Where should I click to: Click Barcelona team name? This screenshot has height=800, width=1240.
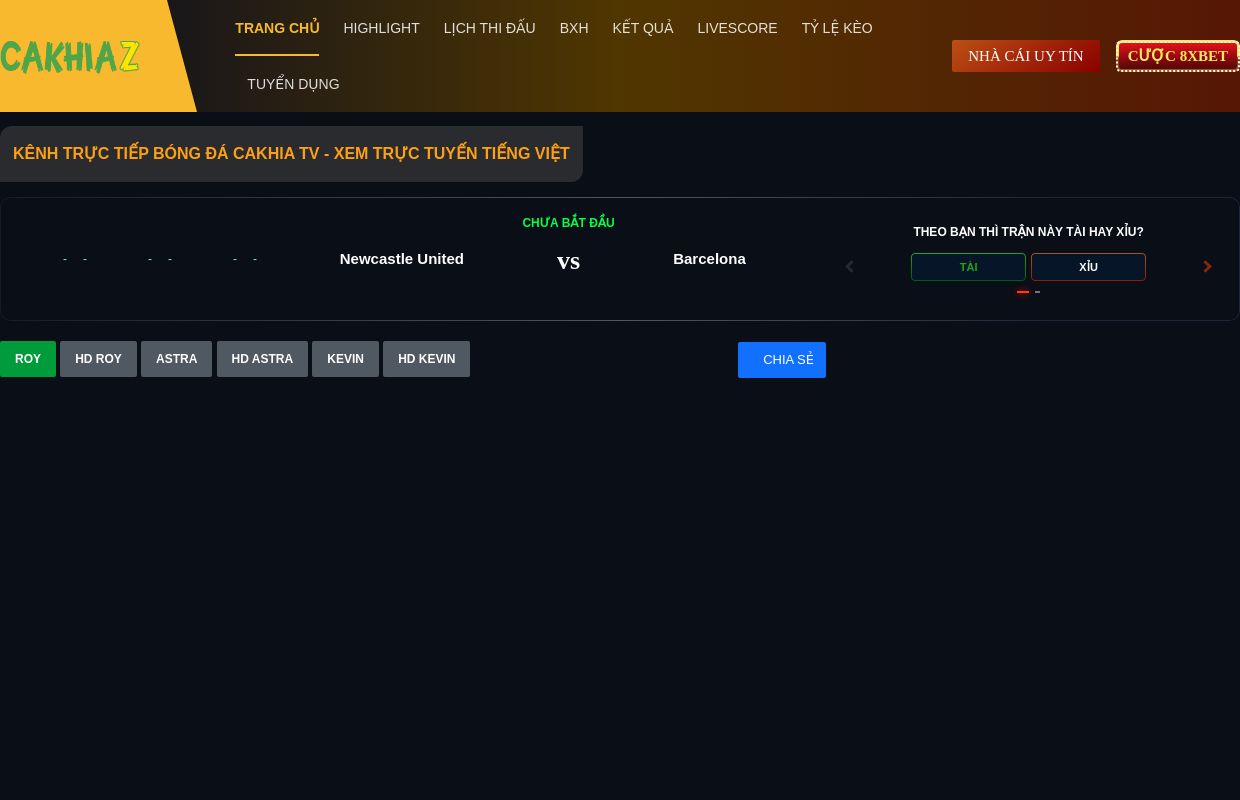709,259
